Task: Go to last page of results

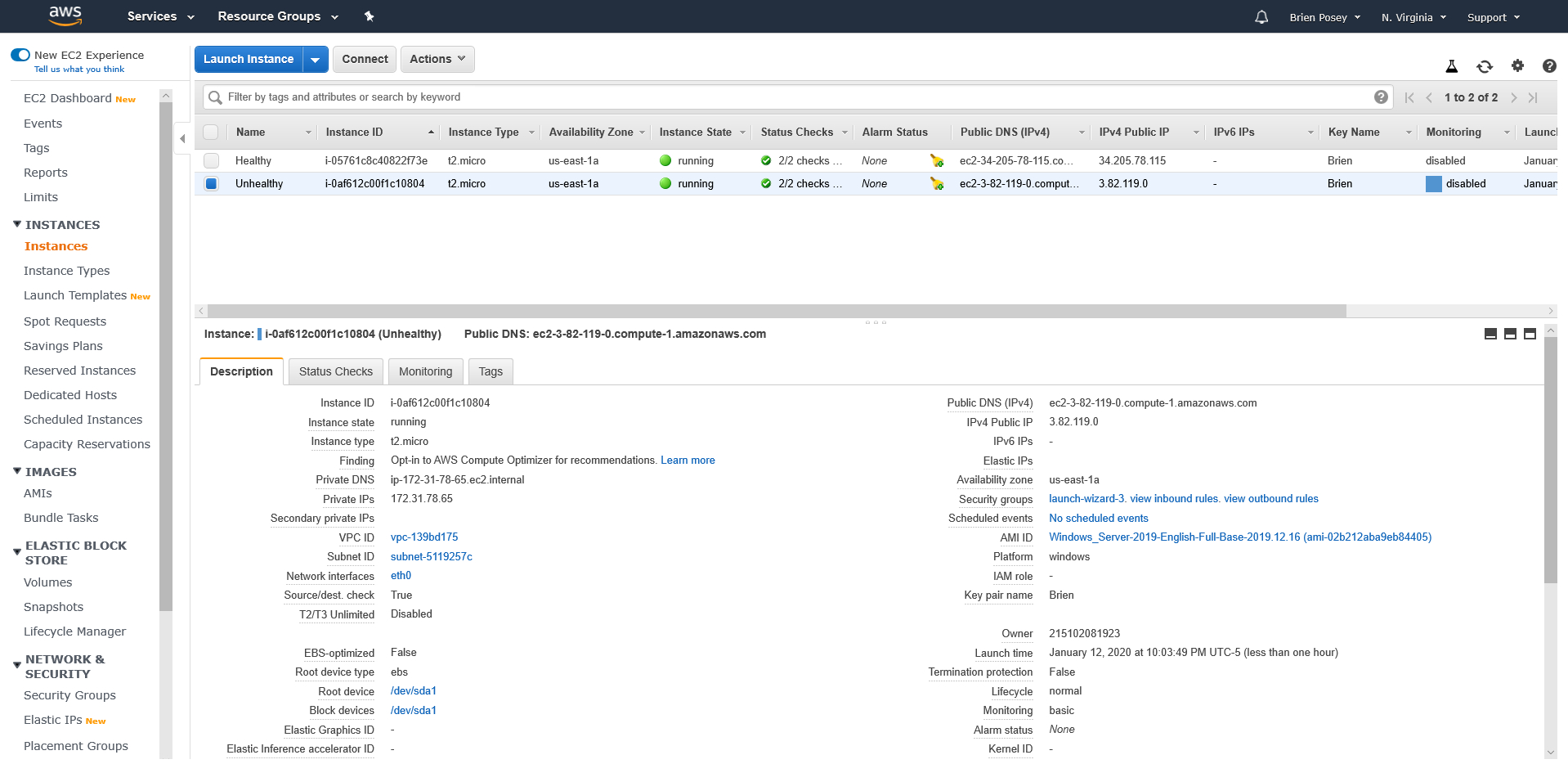Action: 1533,97
